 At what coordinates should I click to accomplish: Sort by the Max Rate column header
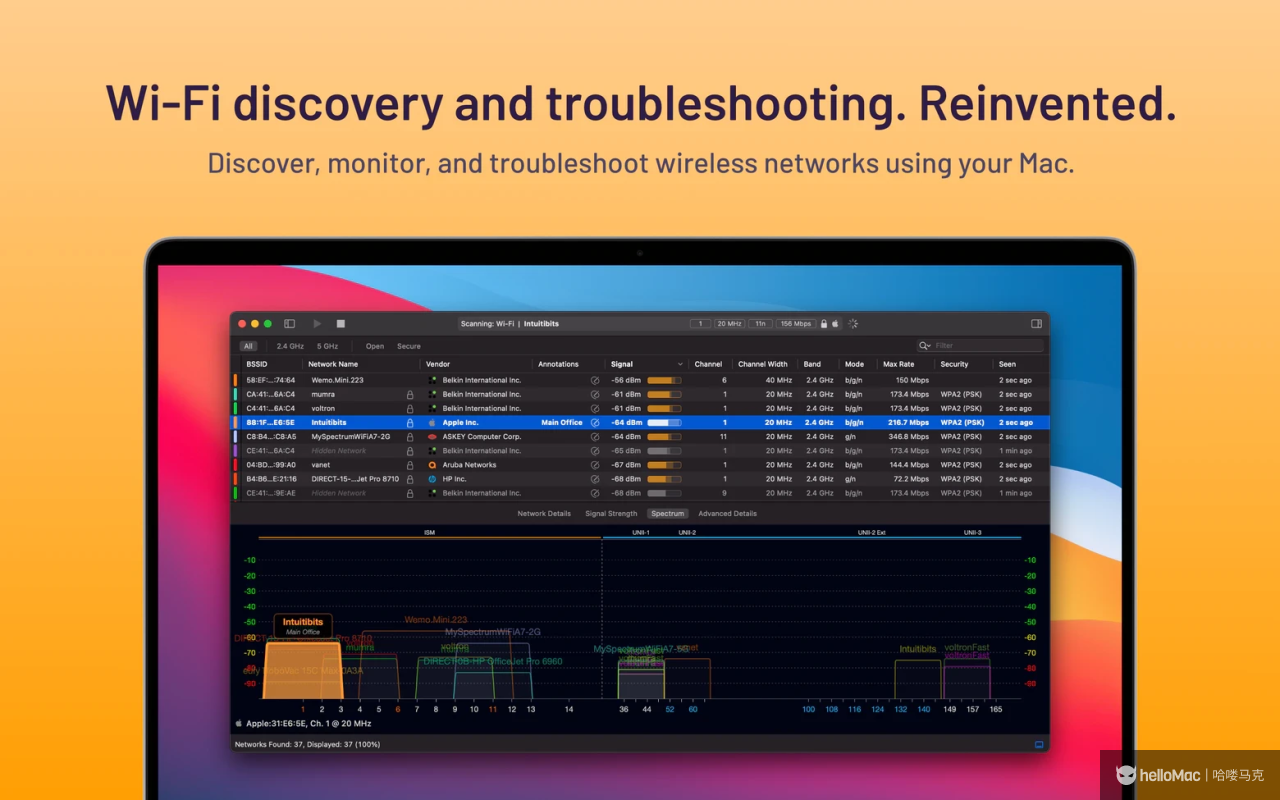click(899, 364)
